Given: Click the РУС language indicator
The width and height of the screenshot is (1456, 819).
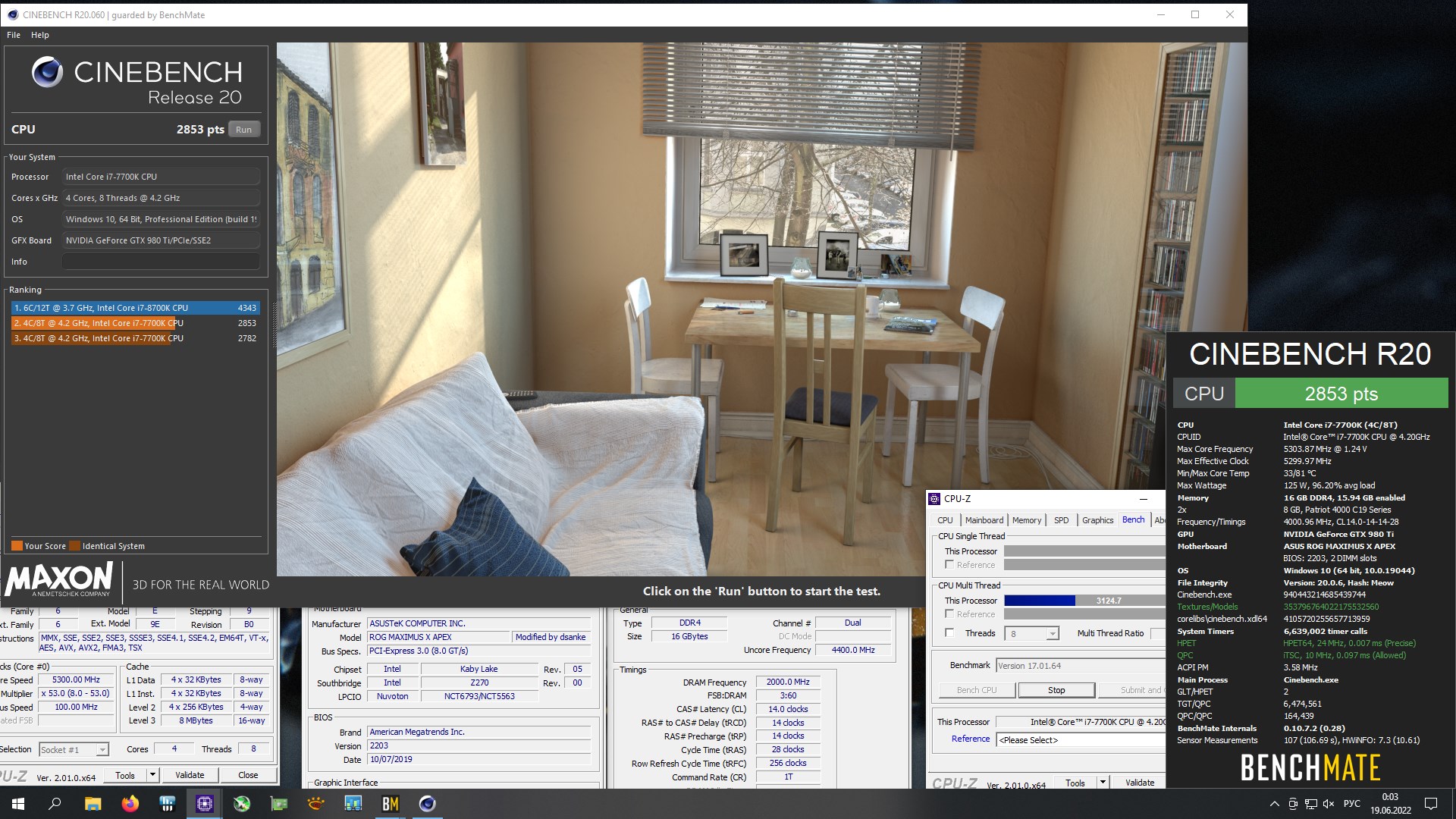Looking at the screenshot, I should point(1352,804).
